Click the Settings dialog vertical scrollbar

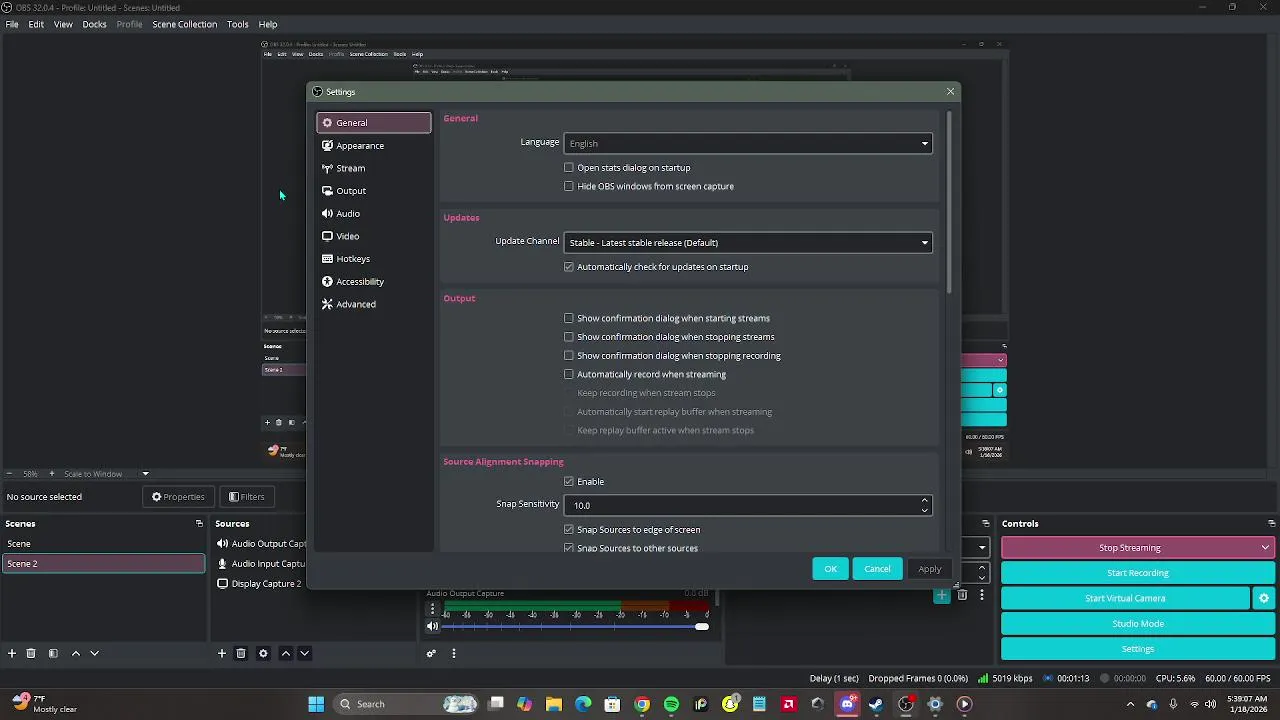(x=947, y=203)
